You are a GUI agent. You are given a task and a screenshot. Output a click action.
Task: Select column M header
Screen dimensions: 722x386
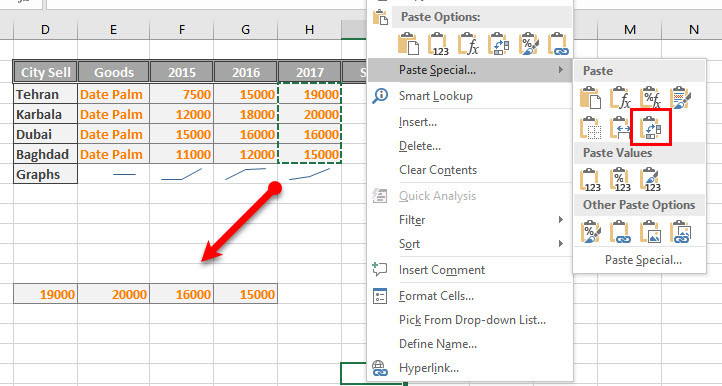(629, 30)
